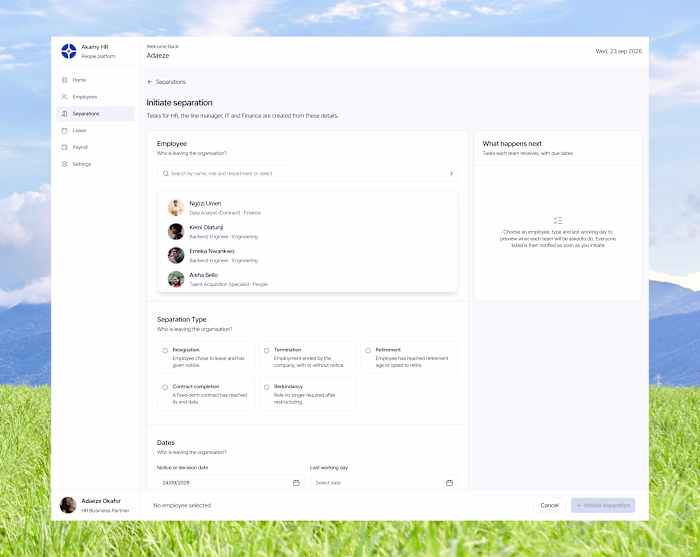This screenshot has height=557, width=700.
Task: Click the Settings gear icon
Action: click(x=64, y=164)
